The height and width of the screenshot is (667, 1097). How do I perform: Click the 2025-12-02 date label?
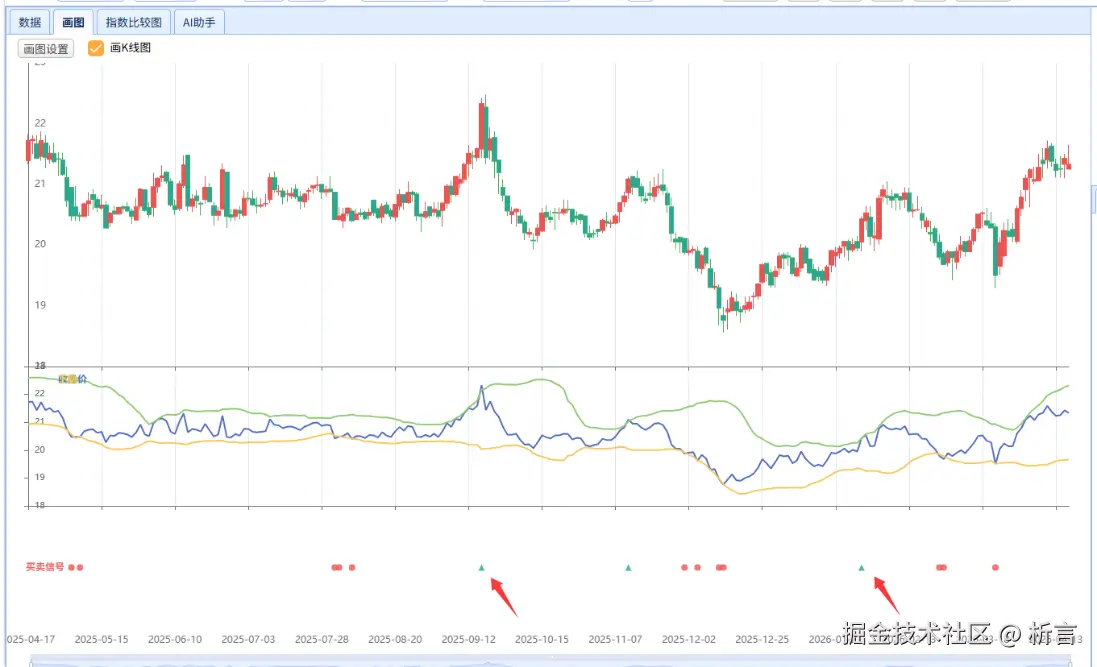(688, 639)
